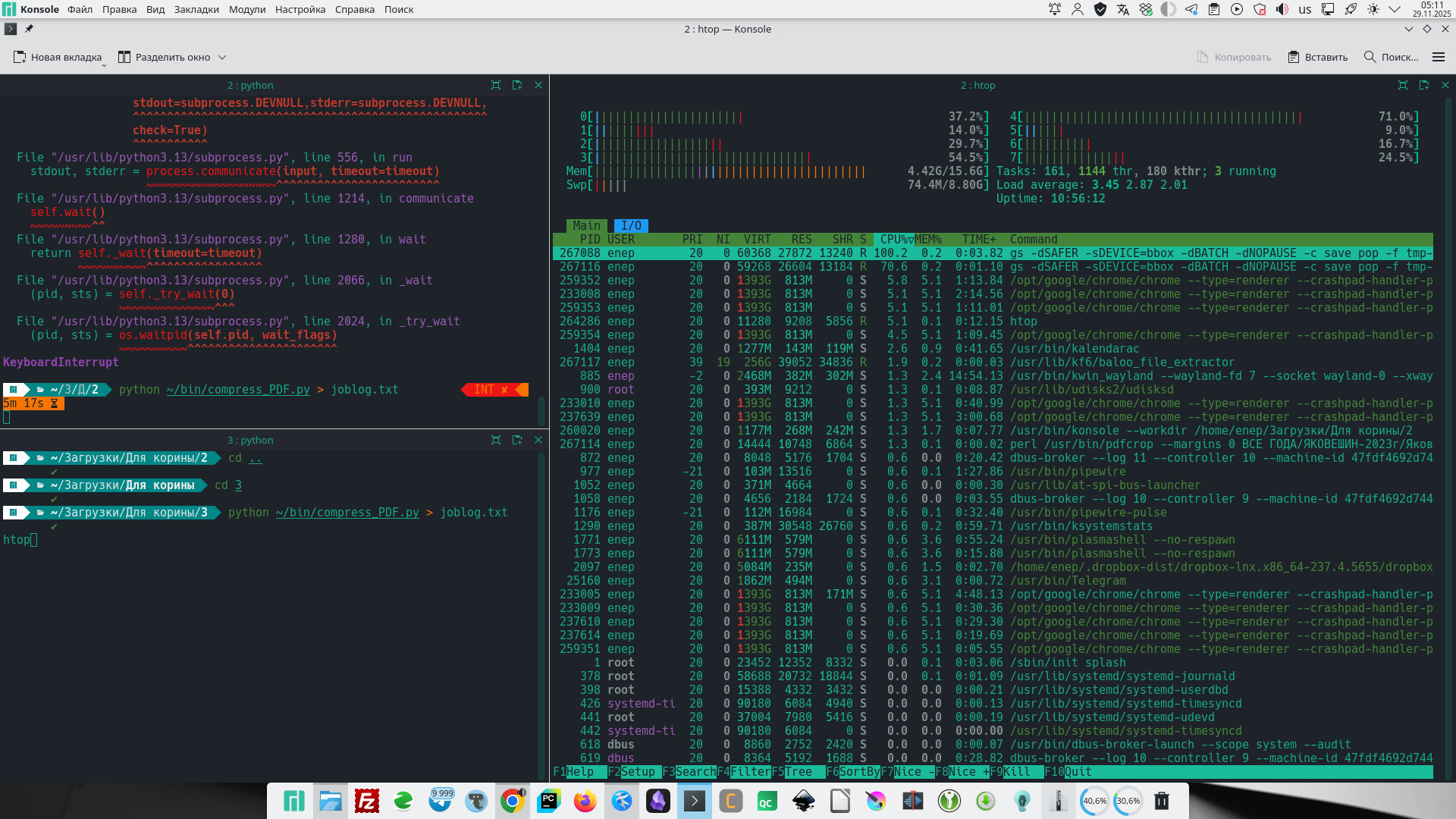Viewport: 1456px width, 819px height.
Task: Expand hidden system tray icons chevron
Action: (x=1395, y=9)
